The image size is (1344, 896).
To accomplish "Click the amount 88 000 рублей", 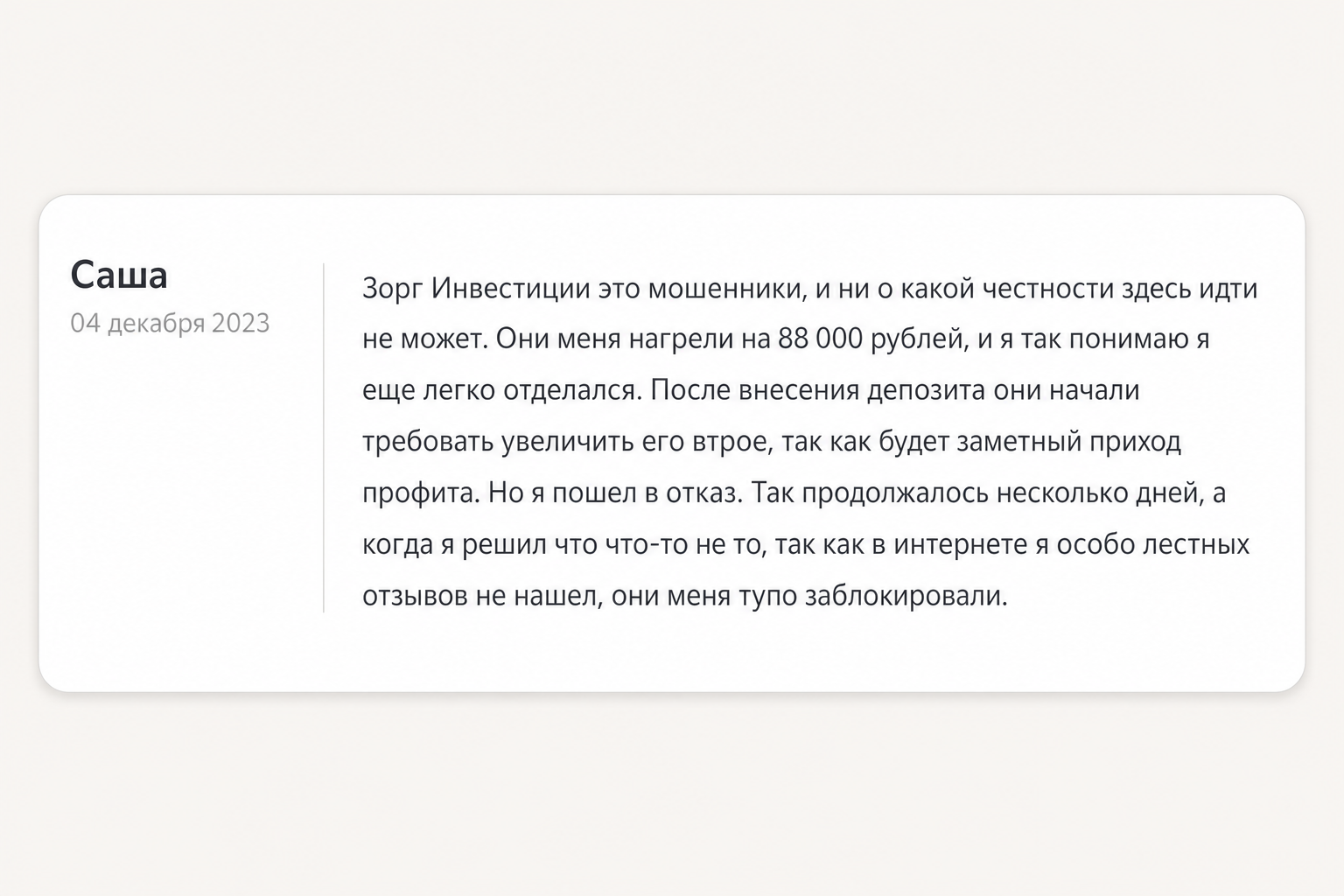I will [871, 339].
